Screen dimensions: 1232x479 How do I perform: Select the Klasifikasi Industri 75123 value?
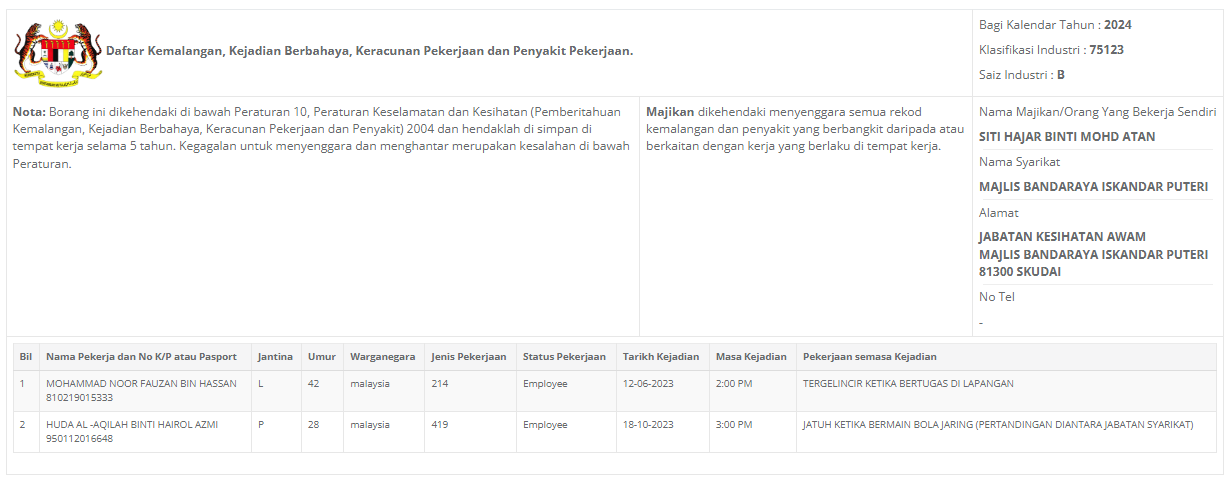[x=1106, y=50]
